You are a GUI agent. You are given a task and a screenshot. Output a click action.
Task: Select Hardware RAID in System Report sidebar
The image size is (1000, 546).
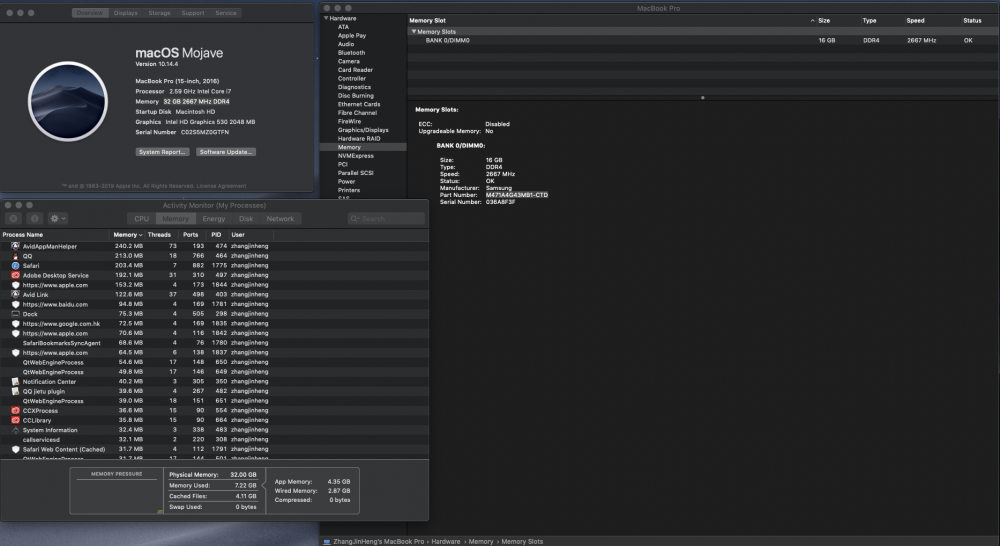click(363, 138)
